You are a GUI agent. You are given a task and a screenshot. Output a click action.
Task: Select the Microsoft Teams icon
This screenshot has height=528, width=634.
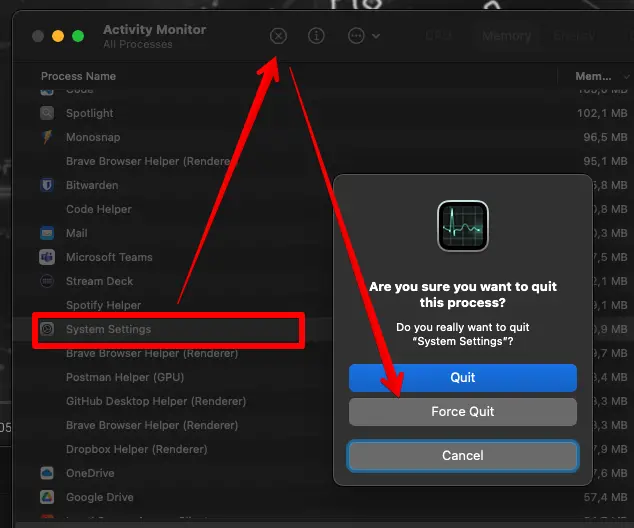pos(47,257)
